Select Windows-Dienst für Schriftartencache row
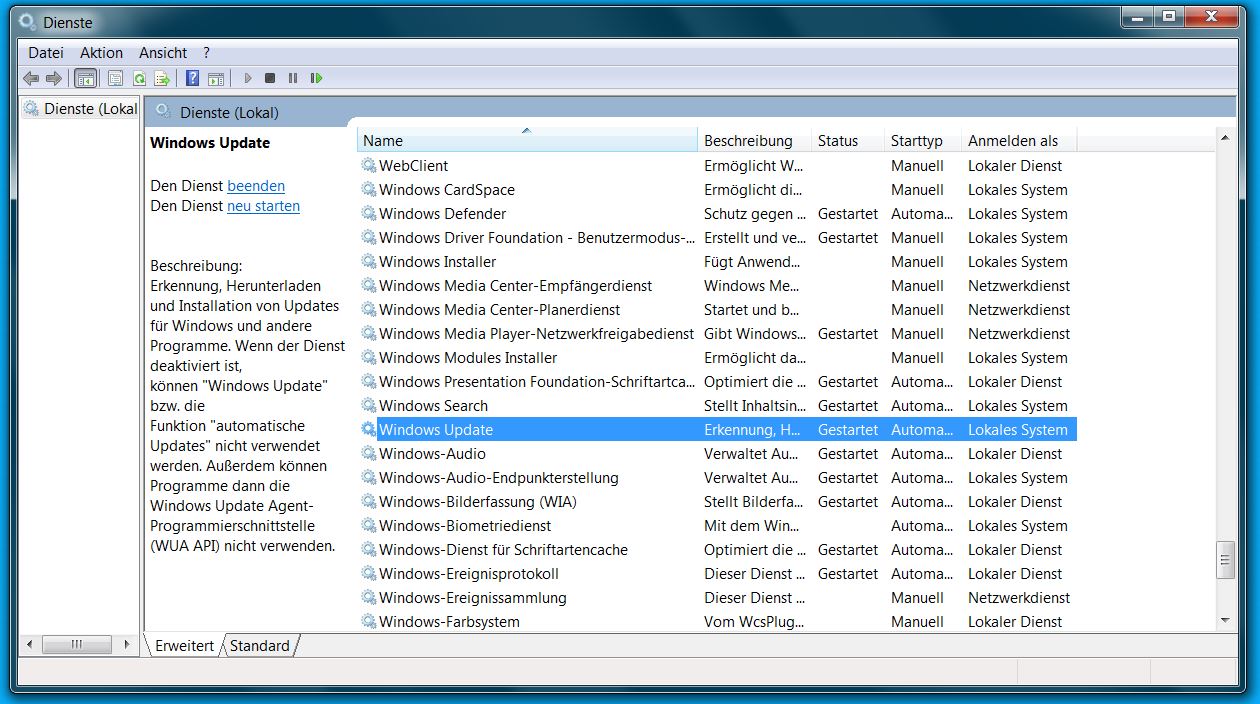The height and width of the screenshot is (704, 1260). point(717,550)
